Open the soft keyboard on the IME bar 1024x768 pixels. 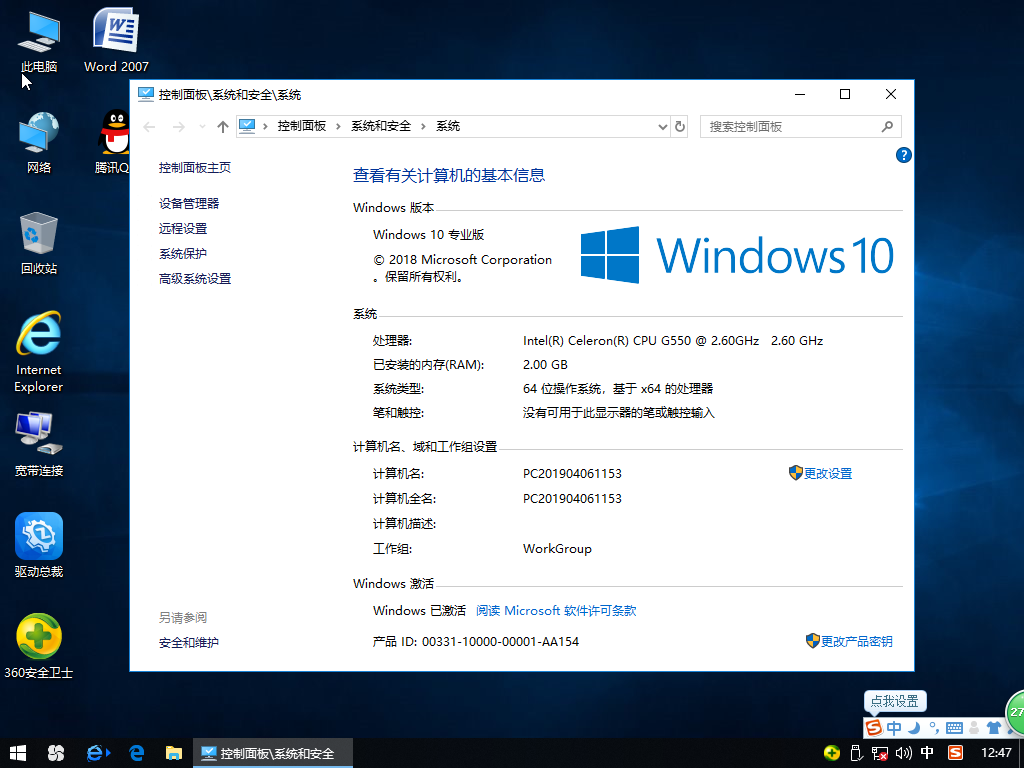coord(954,727)
